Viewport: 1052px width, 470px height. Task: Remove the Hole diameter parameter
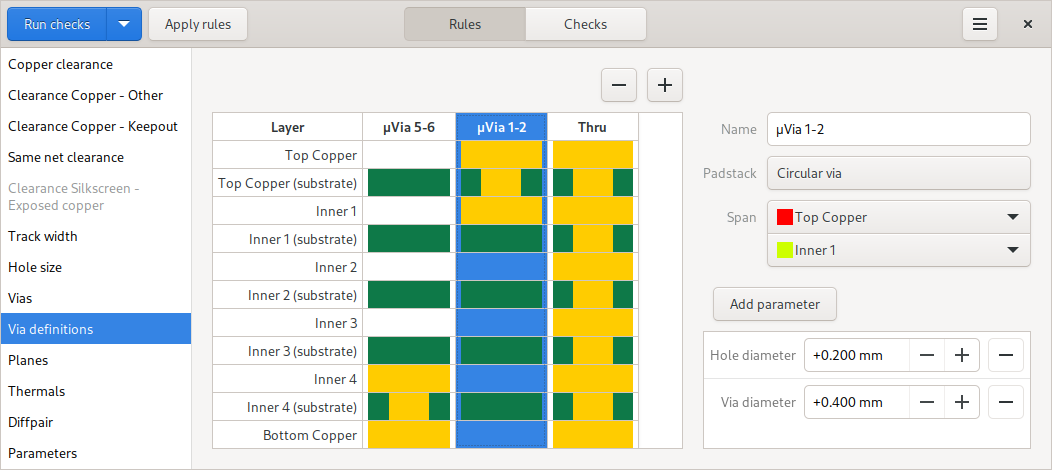(1006, 355)
